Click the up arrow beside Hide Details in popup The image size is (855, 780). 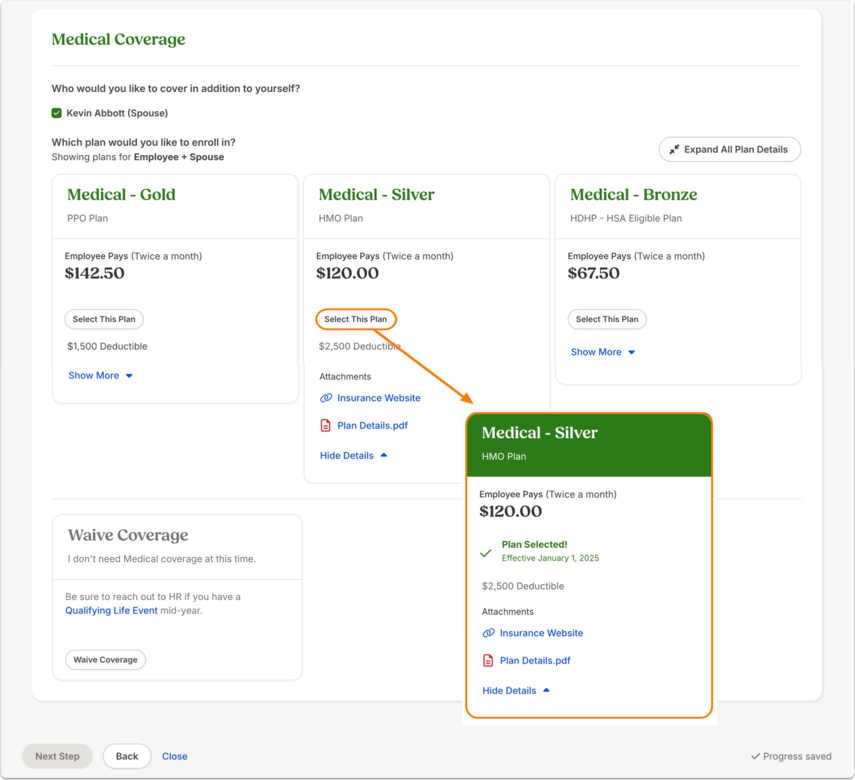click(546, 690)
